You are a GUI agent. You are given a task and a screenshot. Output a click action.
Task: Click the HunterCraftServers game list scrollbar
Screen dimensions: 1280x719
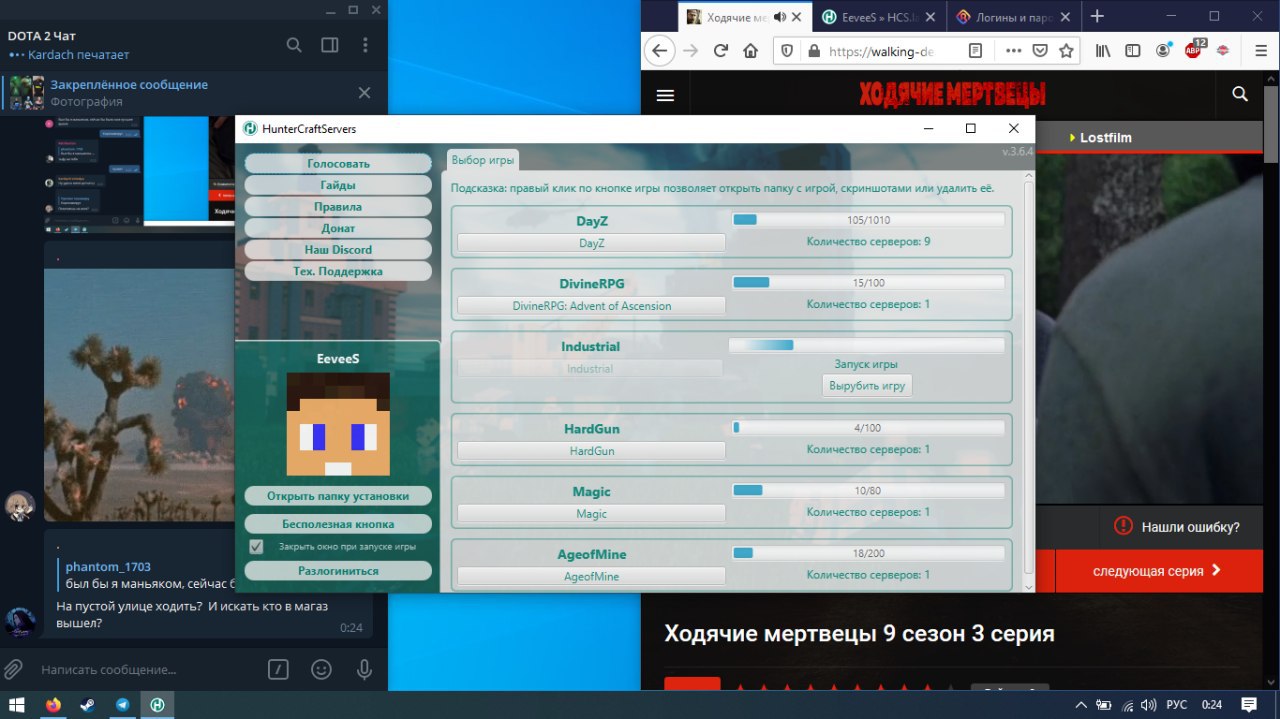click(1029, 380)
